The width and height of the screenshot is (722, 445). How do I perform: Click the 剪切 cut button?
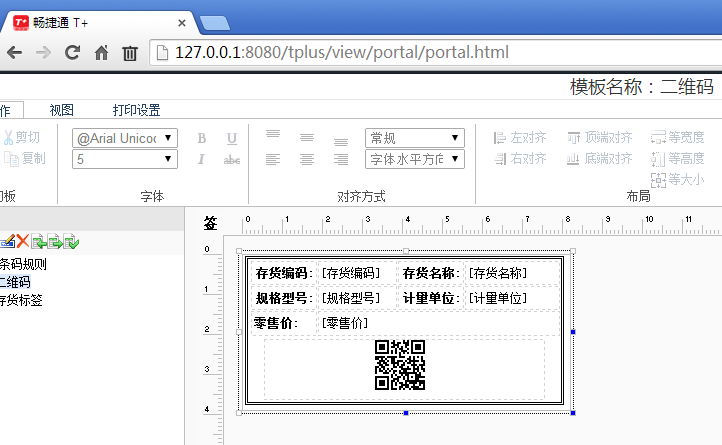point(22,138)
